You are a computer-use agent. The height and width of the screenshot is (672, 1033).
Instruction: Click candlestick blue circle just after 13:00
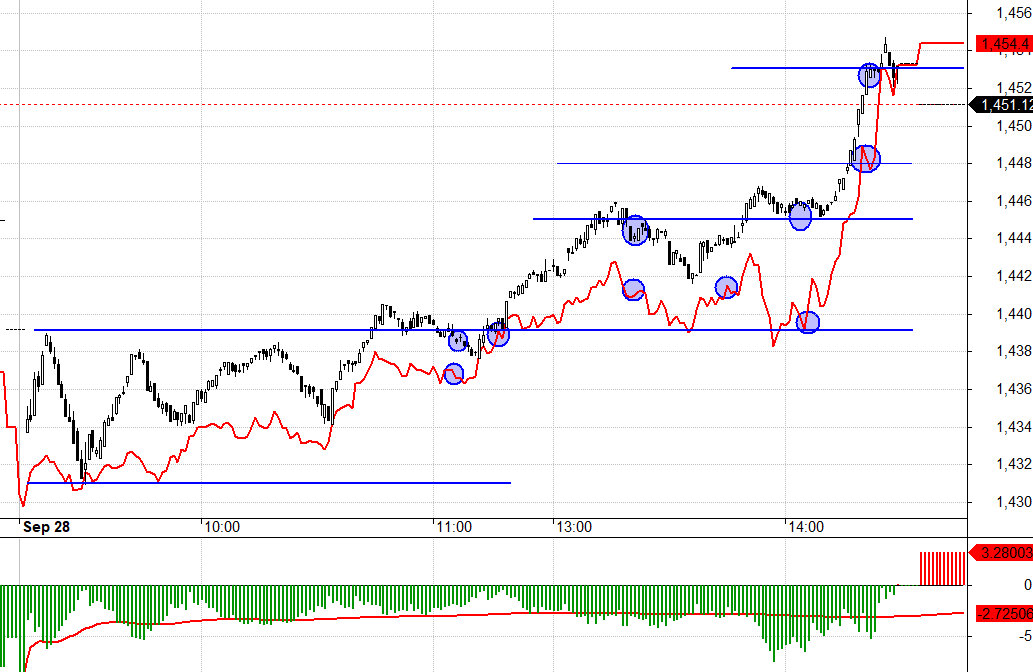(635, 231)
